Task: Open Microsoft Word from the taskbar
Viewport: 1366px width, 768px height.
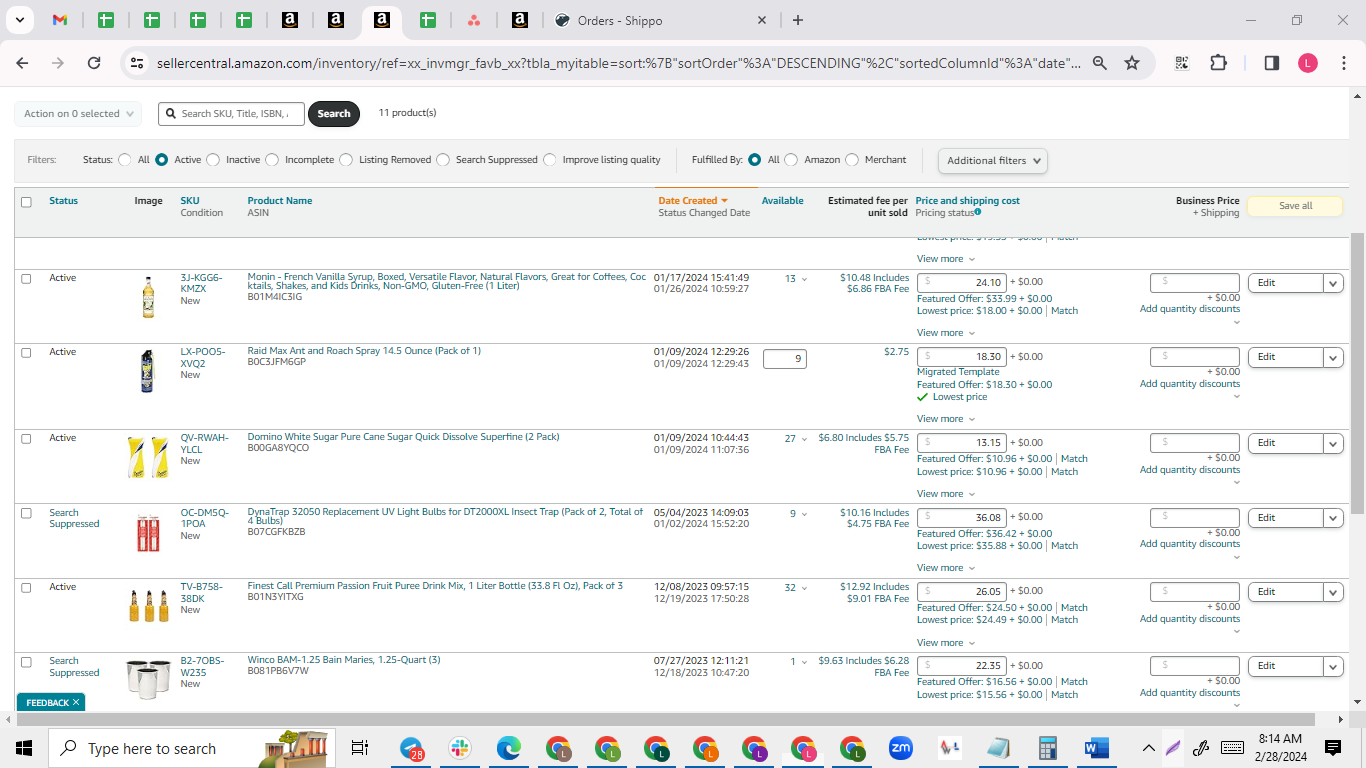Action: point(1097,748)
